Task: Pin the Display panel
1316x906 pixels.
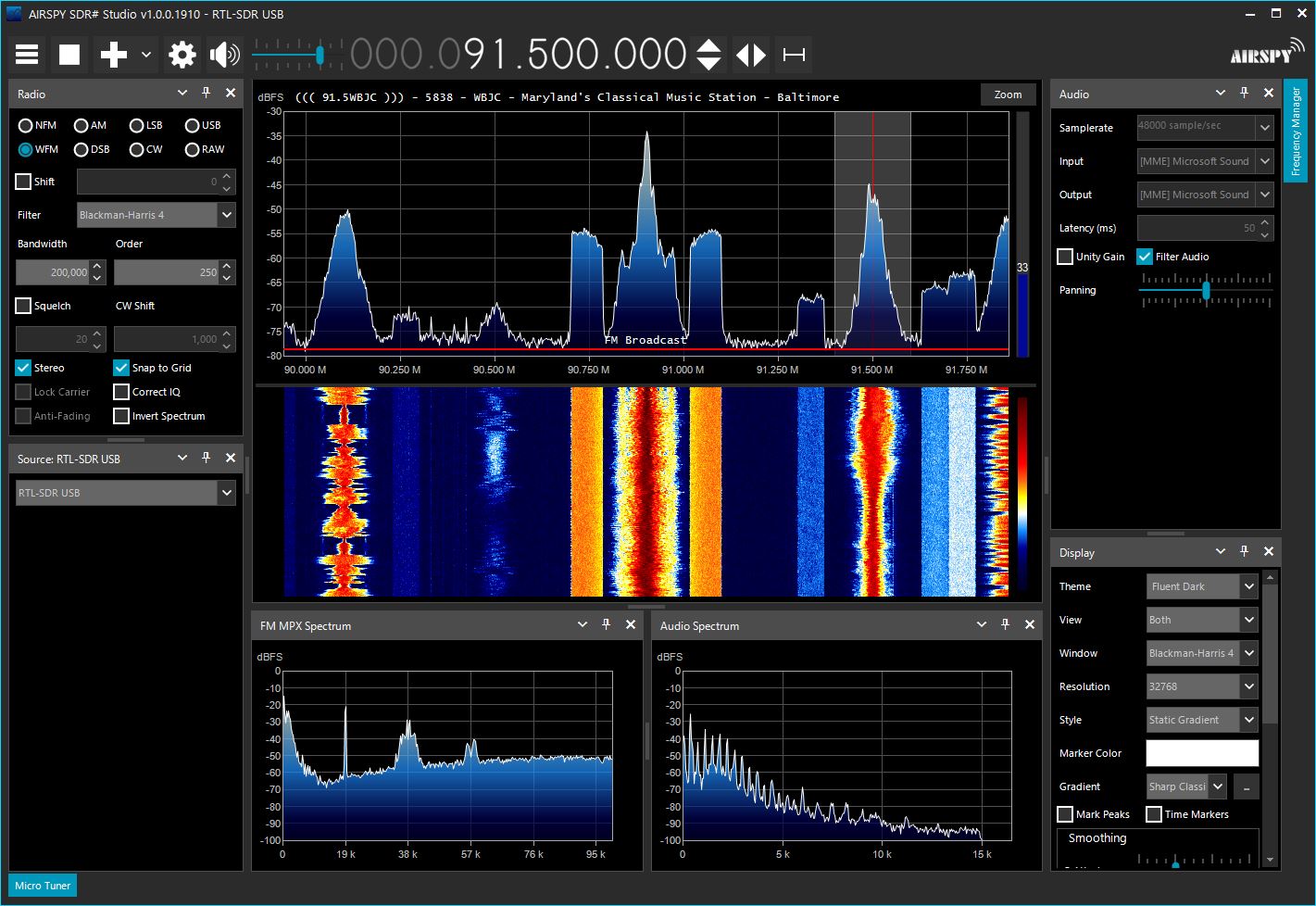Action: (1245, 551)
